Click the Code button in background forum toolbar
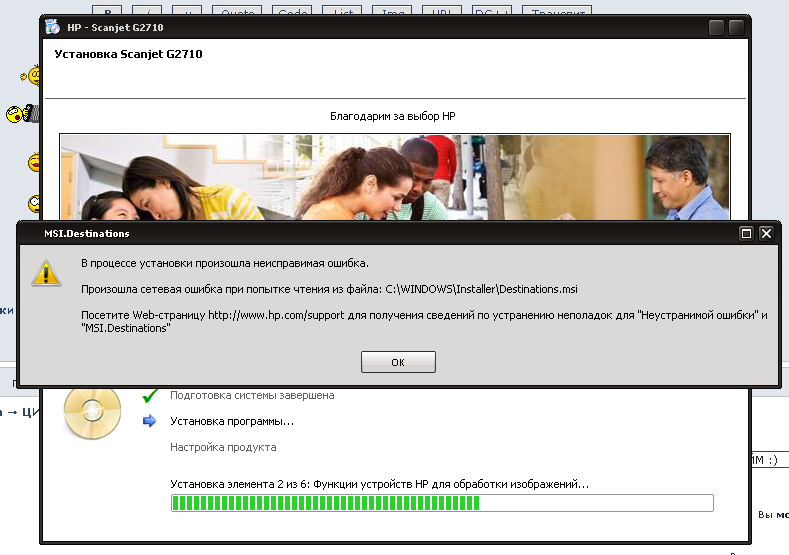This screenshot has width=789, height=555. tap(292, 11)
